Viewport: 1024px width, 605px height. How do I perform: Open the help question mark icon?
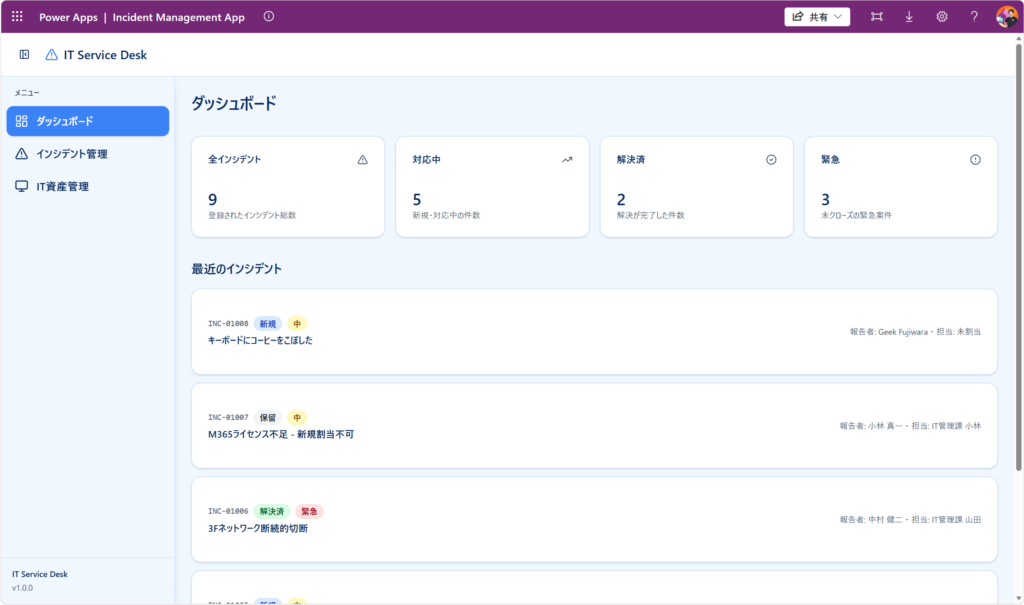[974, 17]
